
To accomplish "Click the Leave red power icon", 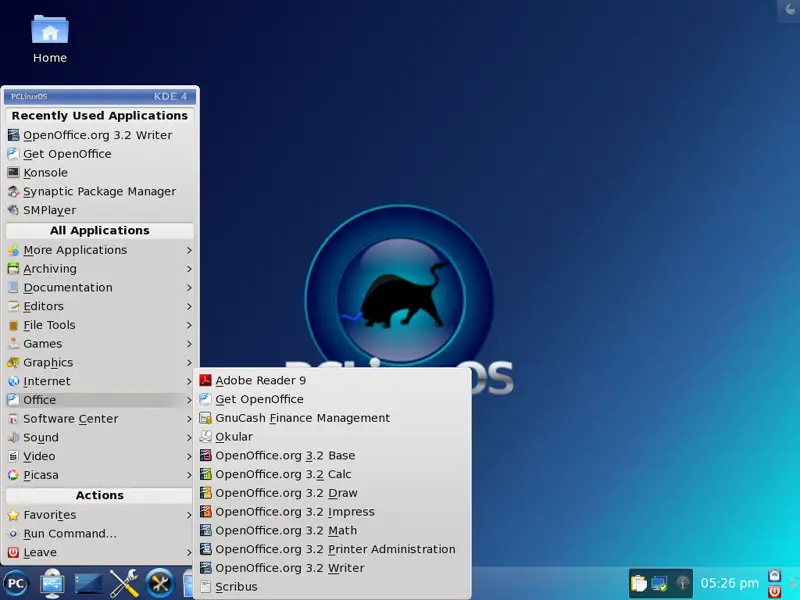I will click(x=13, y=553).
